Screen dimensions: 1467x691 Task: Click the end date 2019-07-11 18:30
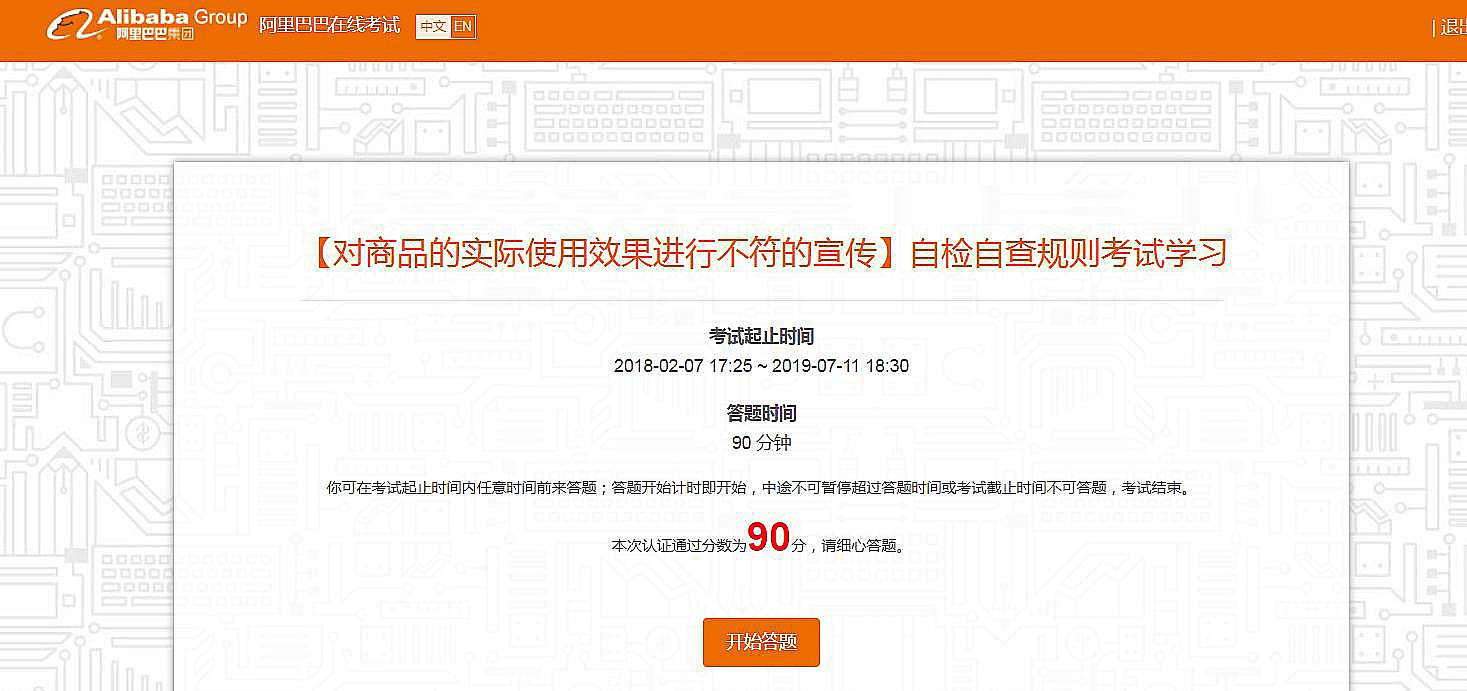coord(840,366)
